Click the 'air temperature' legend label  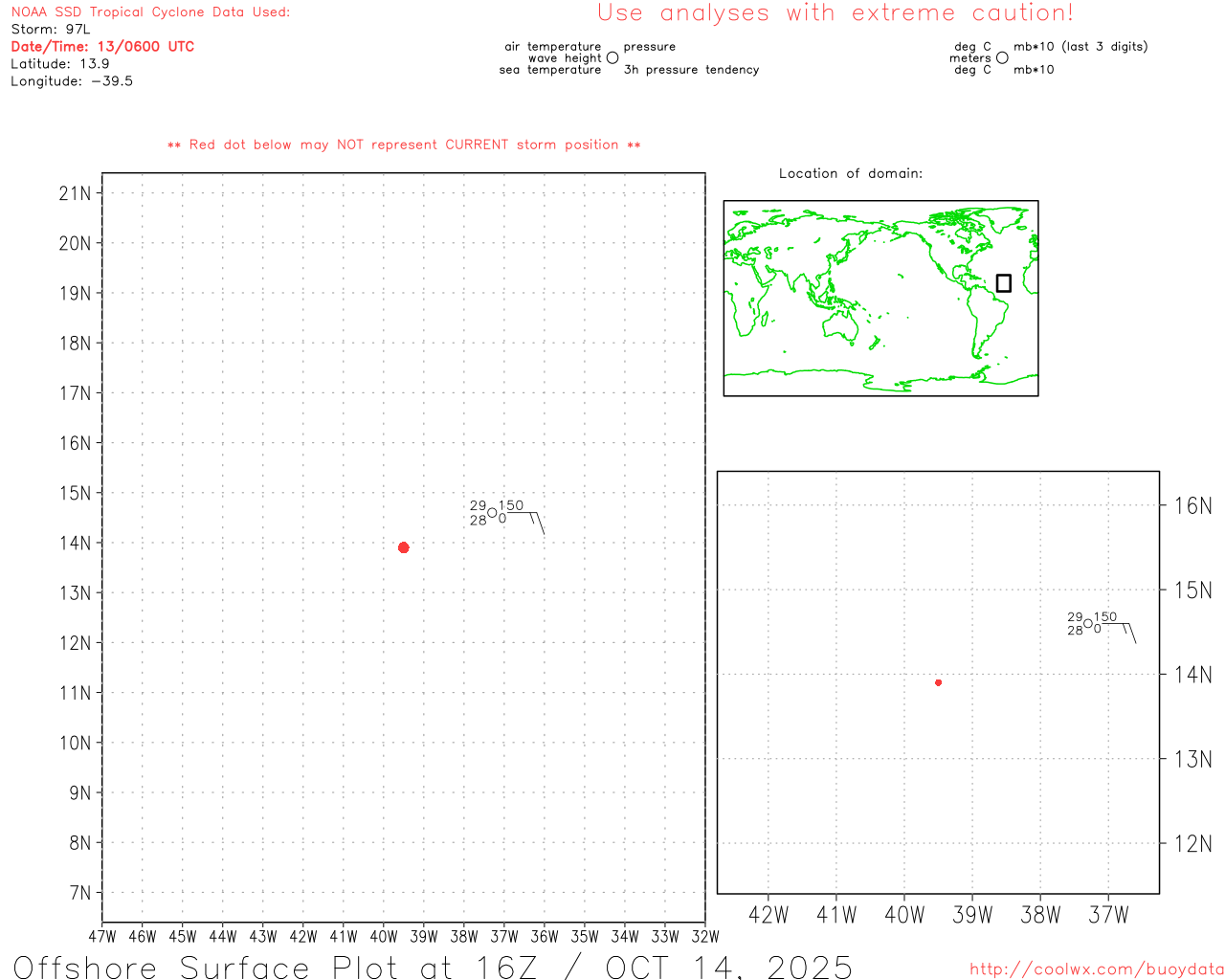pyautogui.click(x=553, y=47)
